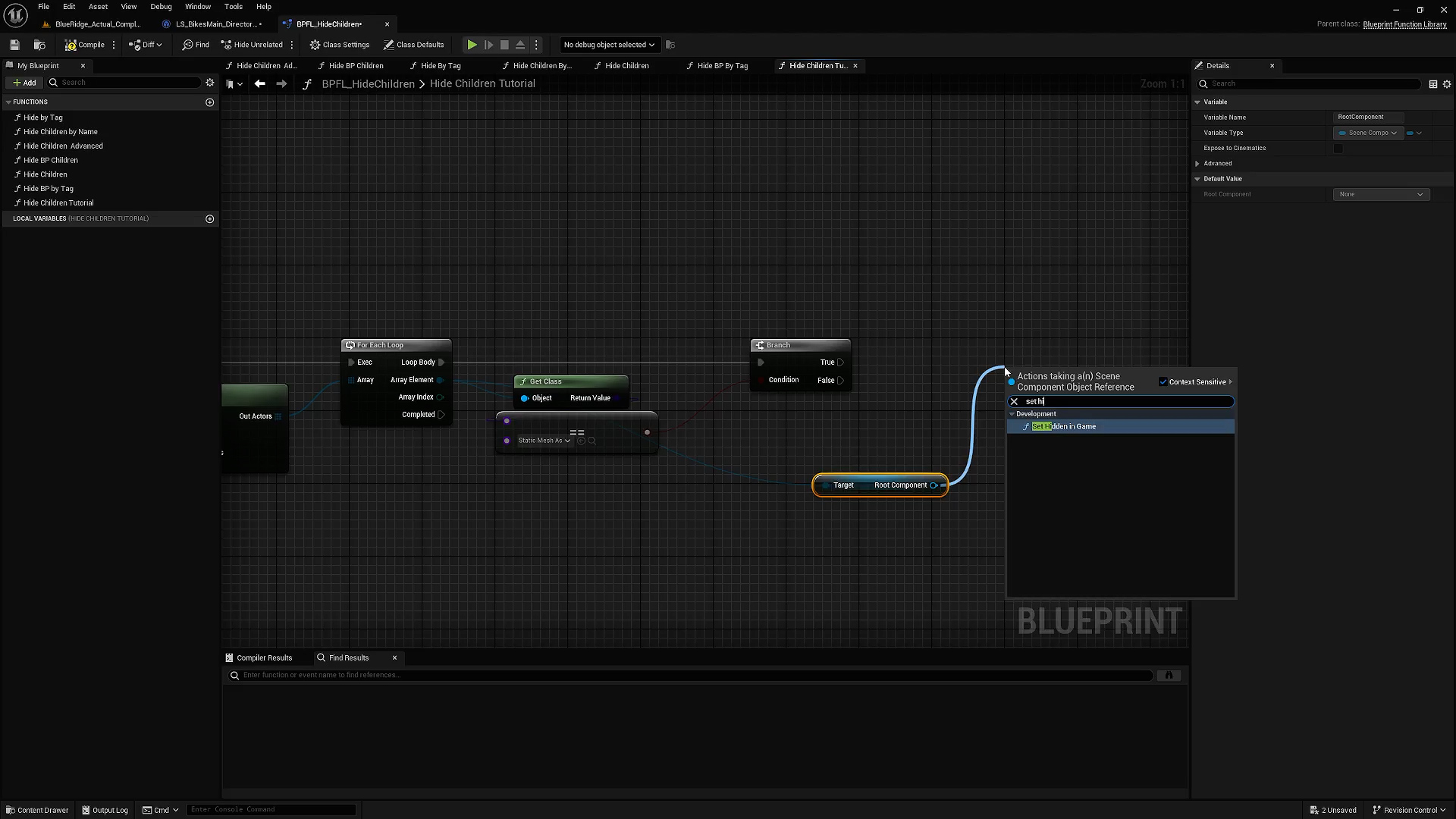Viewport: 1456px width, 819px height.
Task: Add a new function with plus icon
Action: pyautogui.click(x=210, y=102)
